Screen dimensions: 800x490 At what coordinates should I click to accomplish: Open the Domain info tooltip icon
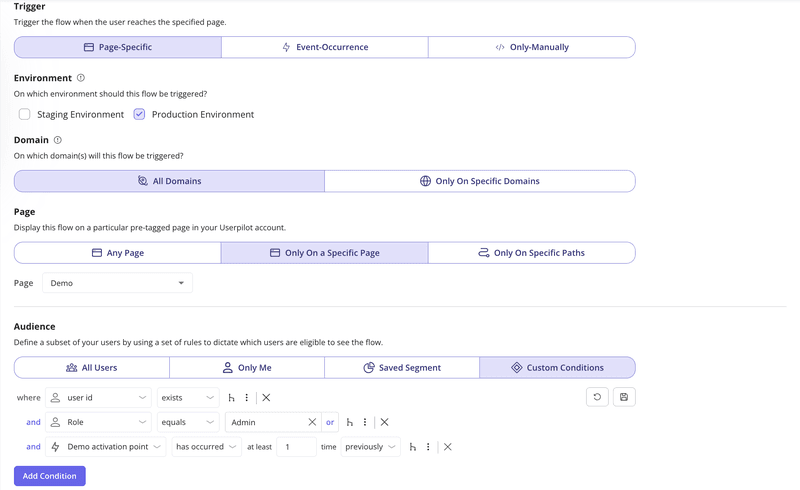58,140
